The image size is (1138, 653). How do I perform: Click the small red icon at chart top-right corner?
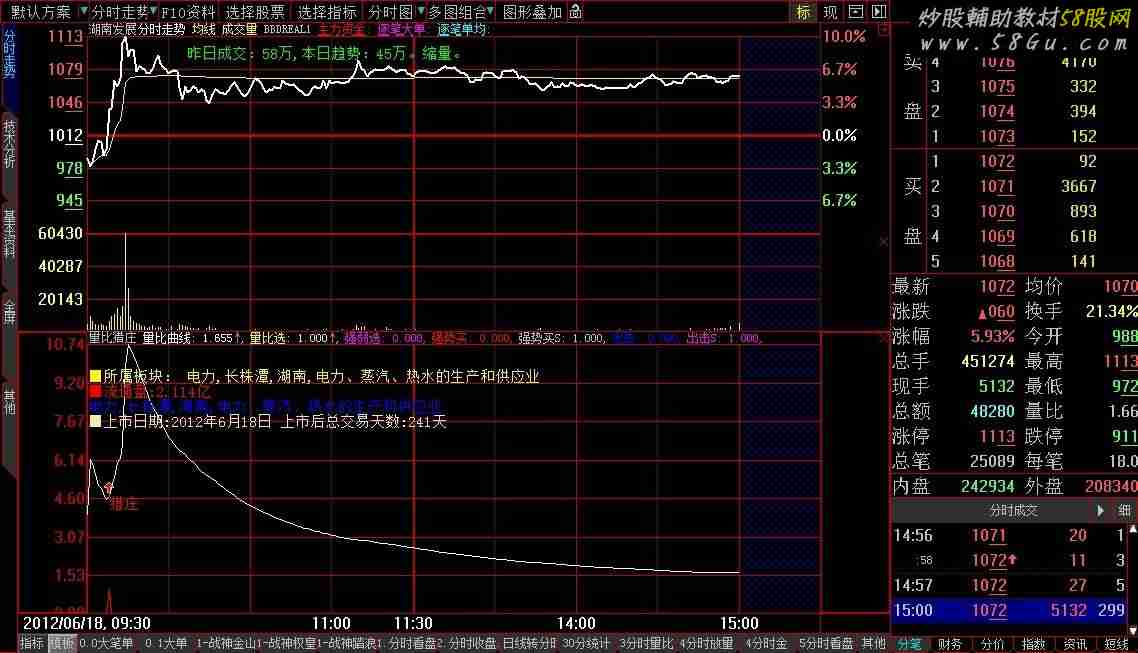[883, 30]
